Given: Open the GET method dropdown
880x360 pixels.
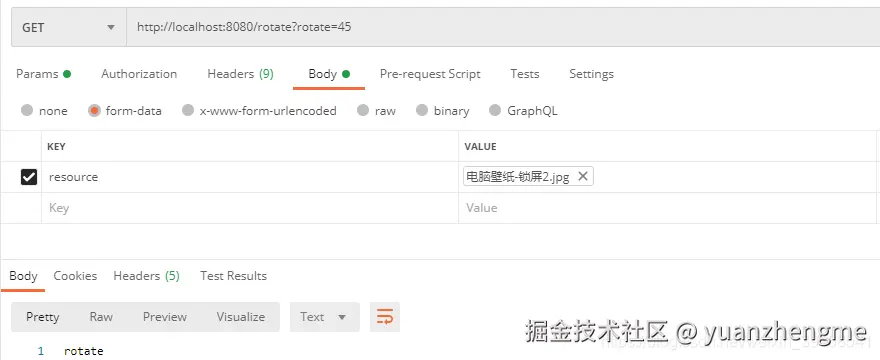Looking at the screenshot, I should click(x=68, y=28).
